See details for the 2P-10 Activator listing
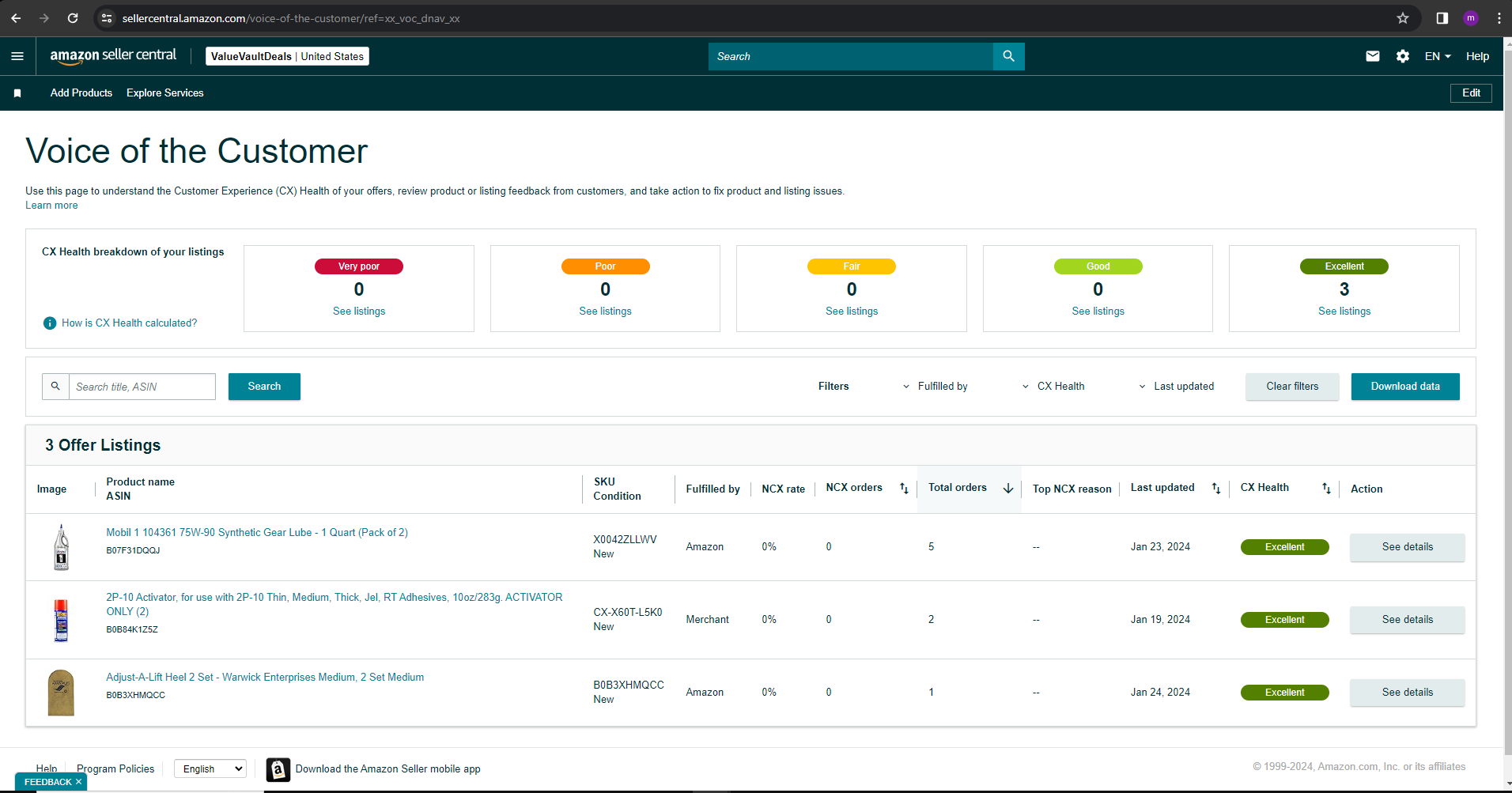Viewport: 1512px width, 793px height. (1408, 620)
